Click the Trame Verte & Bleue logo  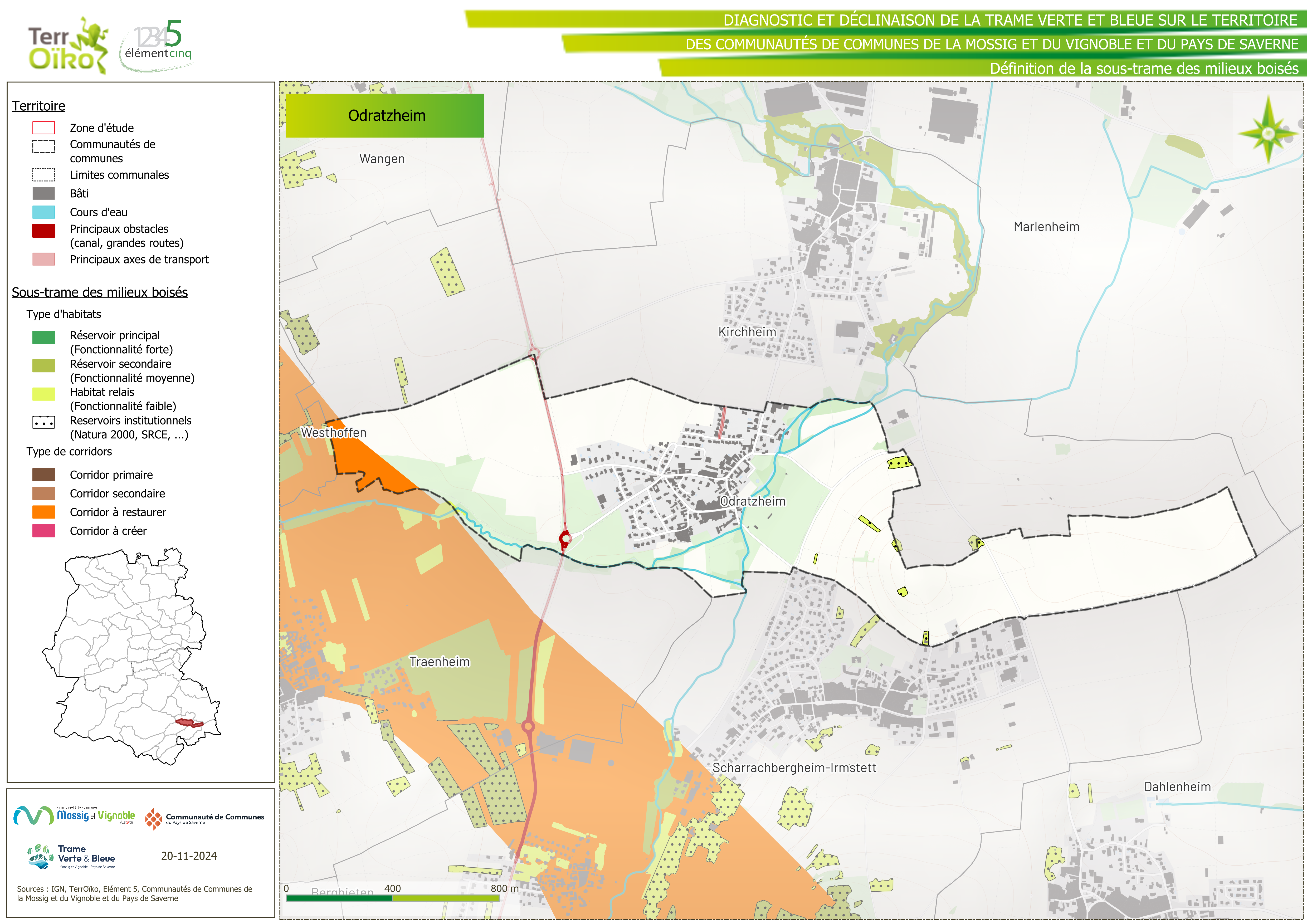pyautogui.click(x=72, y=856)
